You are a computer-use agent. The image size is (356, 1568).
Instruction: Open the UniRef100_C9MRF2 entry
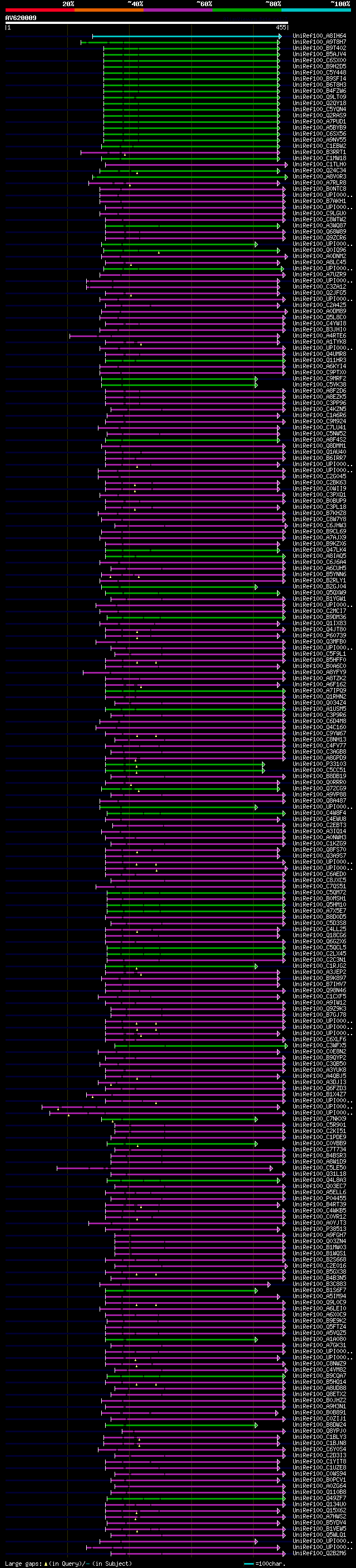click(319, 379)
